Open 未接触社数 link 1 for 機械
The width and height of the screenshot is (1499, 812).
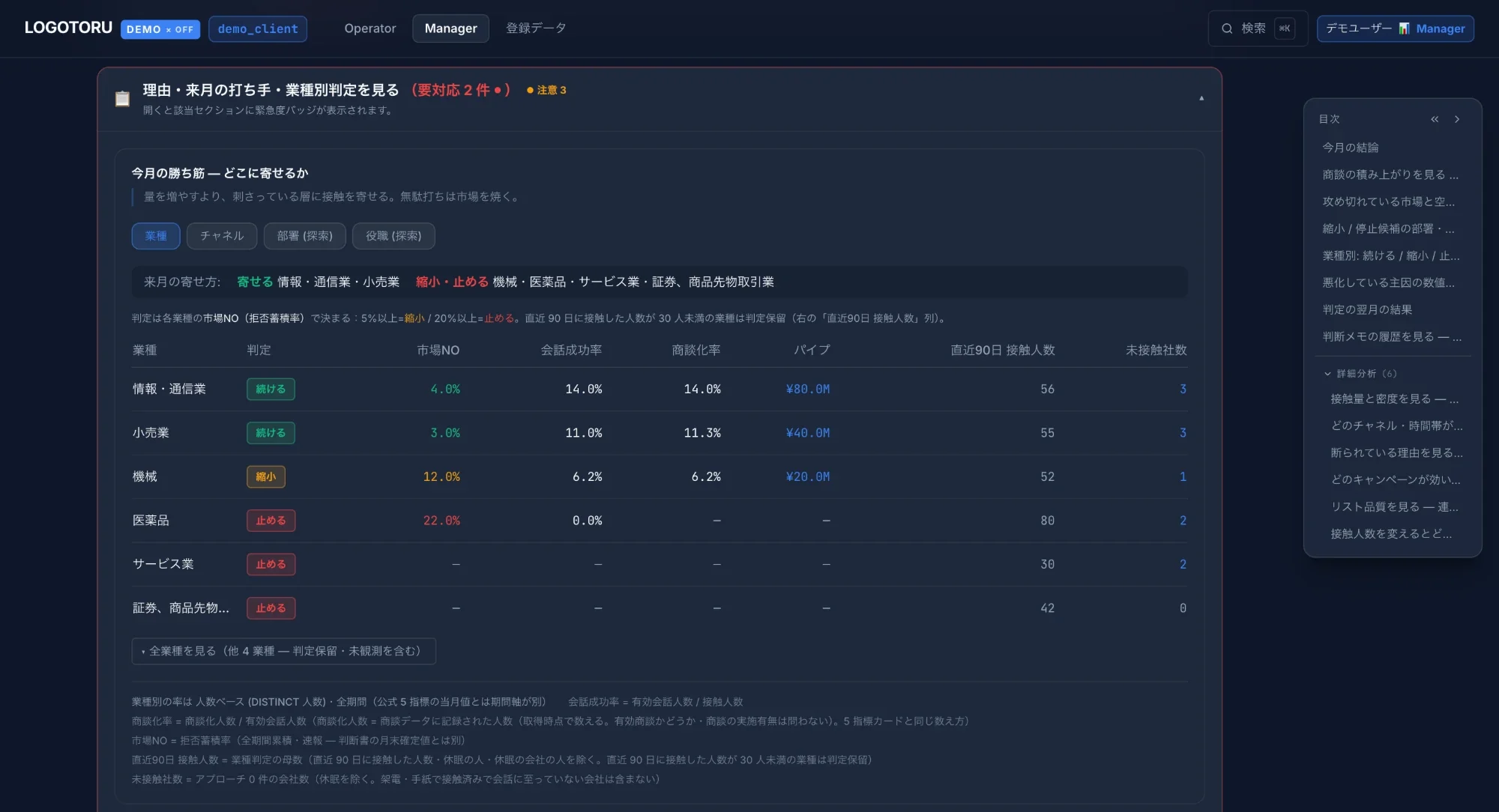(x=1183, y=477)
